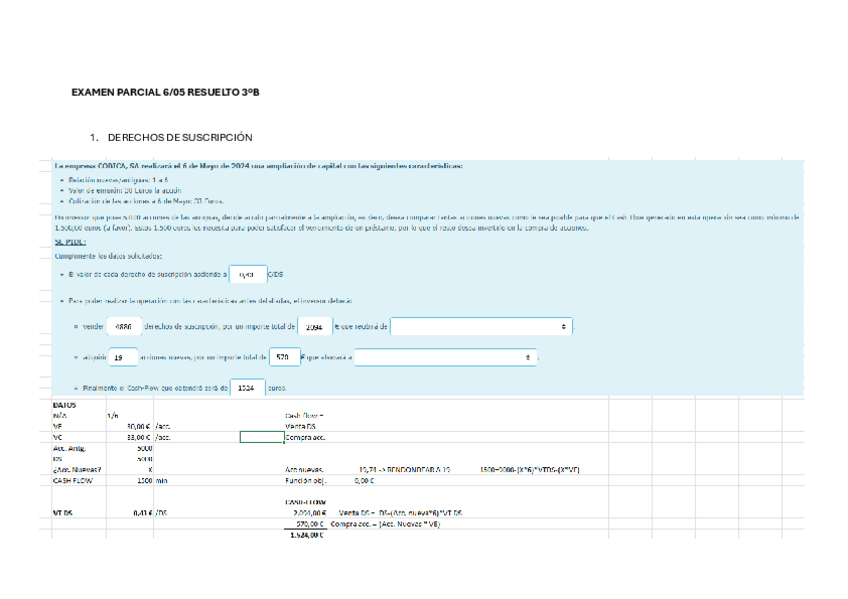The image size is (848, 599).
Task: Click the 1524 Cash-Flow input box
Action: tap(247, 388)
